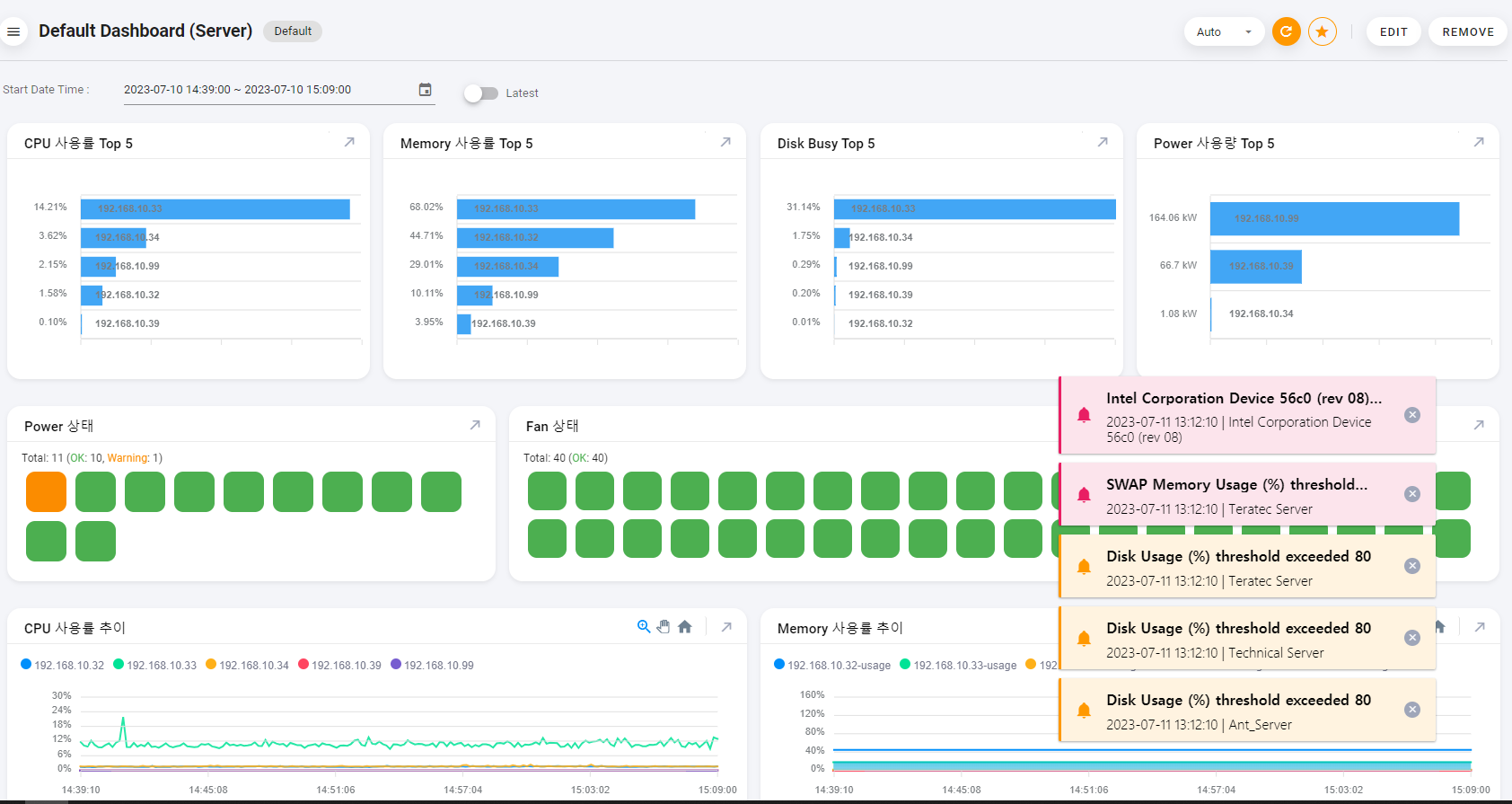Expand the CPU 사용률 Top 5 panel
Screen dimensions: 1512x804
pos(349,142)
